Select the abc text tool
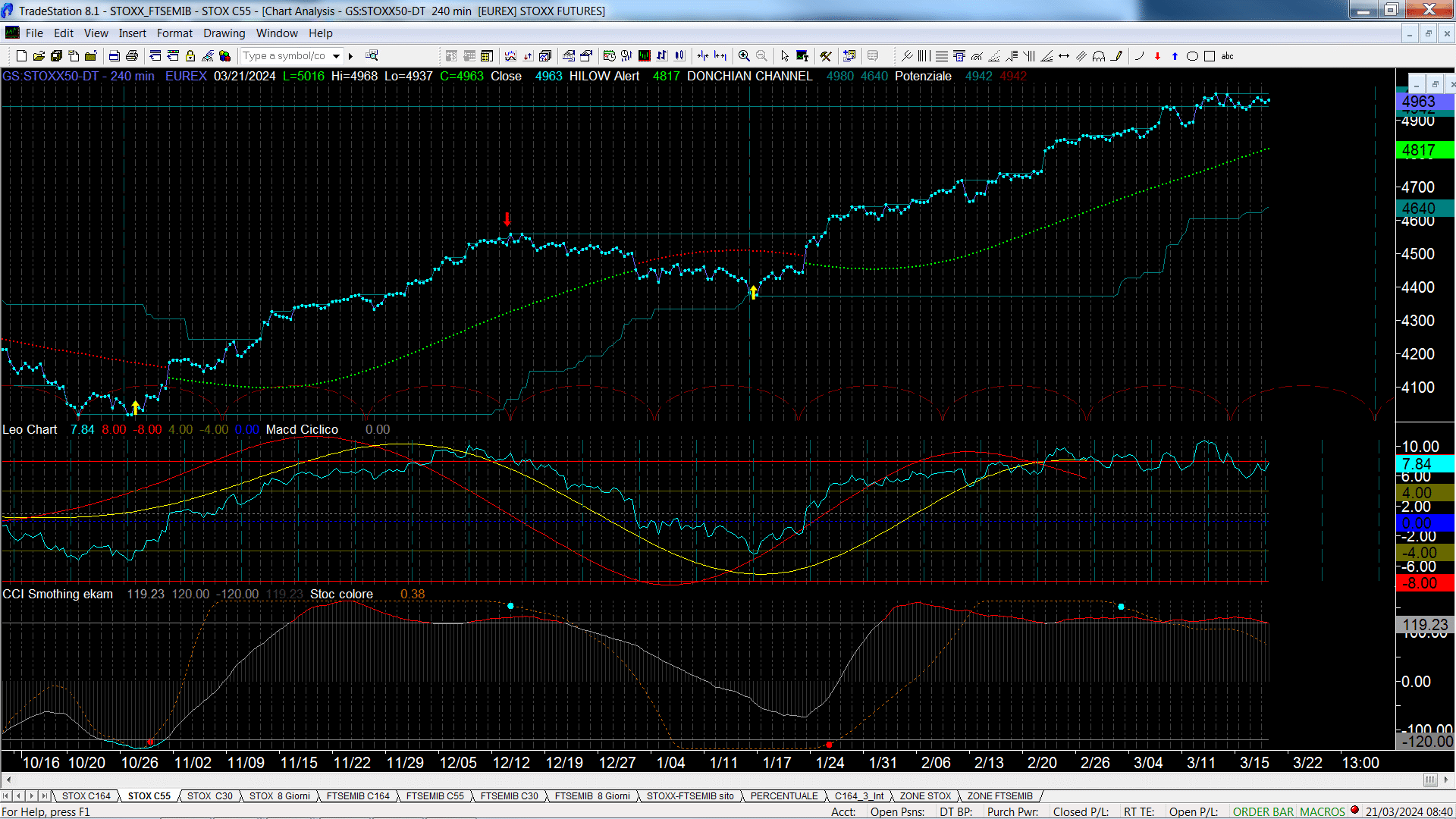Viewport: 1456px width, 819px height. point(1227,56)
